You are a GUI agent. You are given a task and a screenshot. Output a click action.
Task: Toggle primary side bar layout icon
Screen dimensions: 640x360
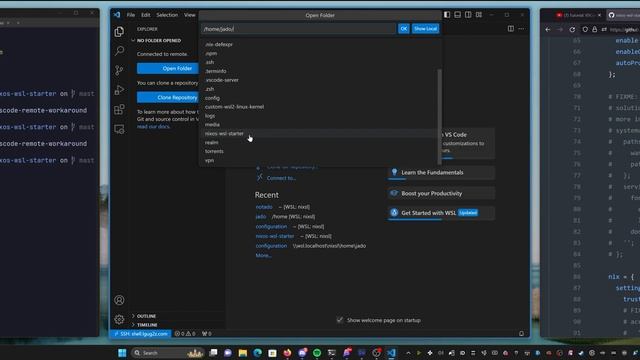pos(447,15)
